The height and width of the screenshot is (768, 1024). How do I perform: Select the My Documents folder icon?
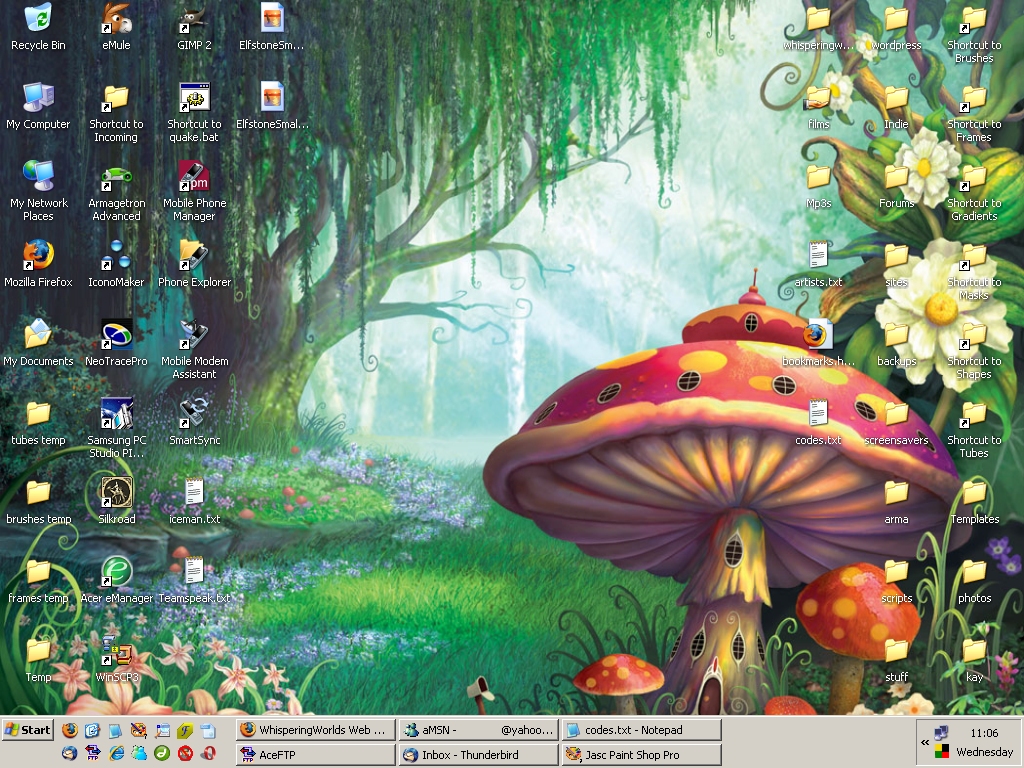(x=38, y=343)
